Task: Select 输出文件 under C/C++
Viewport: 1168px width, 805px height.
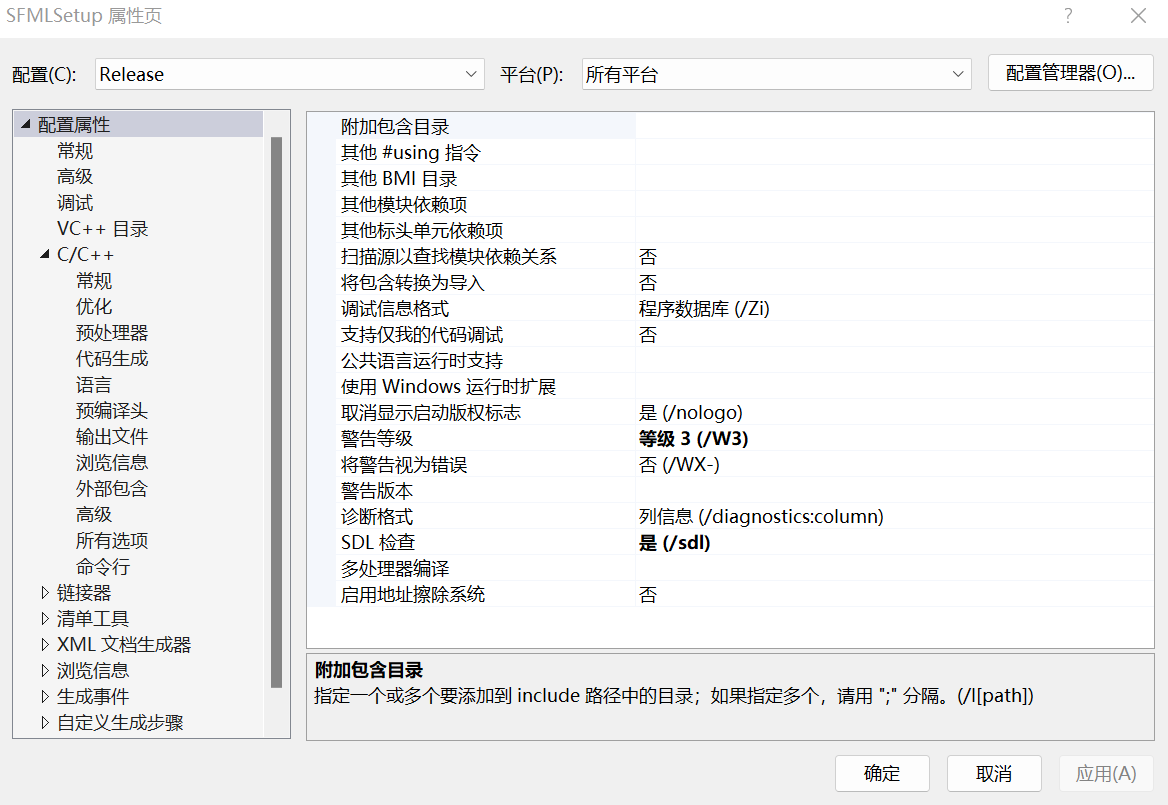Action: coord(112,437)
